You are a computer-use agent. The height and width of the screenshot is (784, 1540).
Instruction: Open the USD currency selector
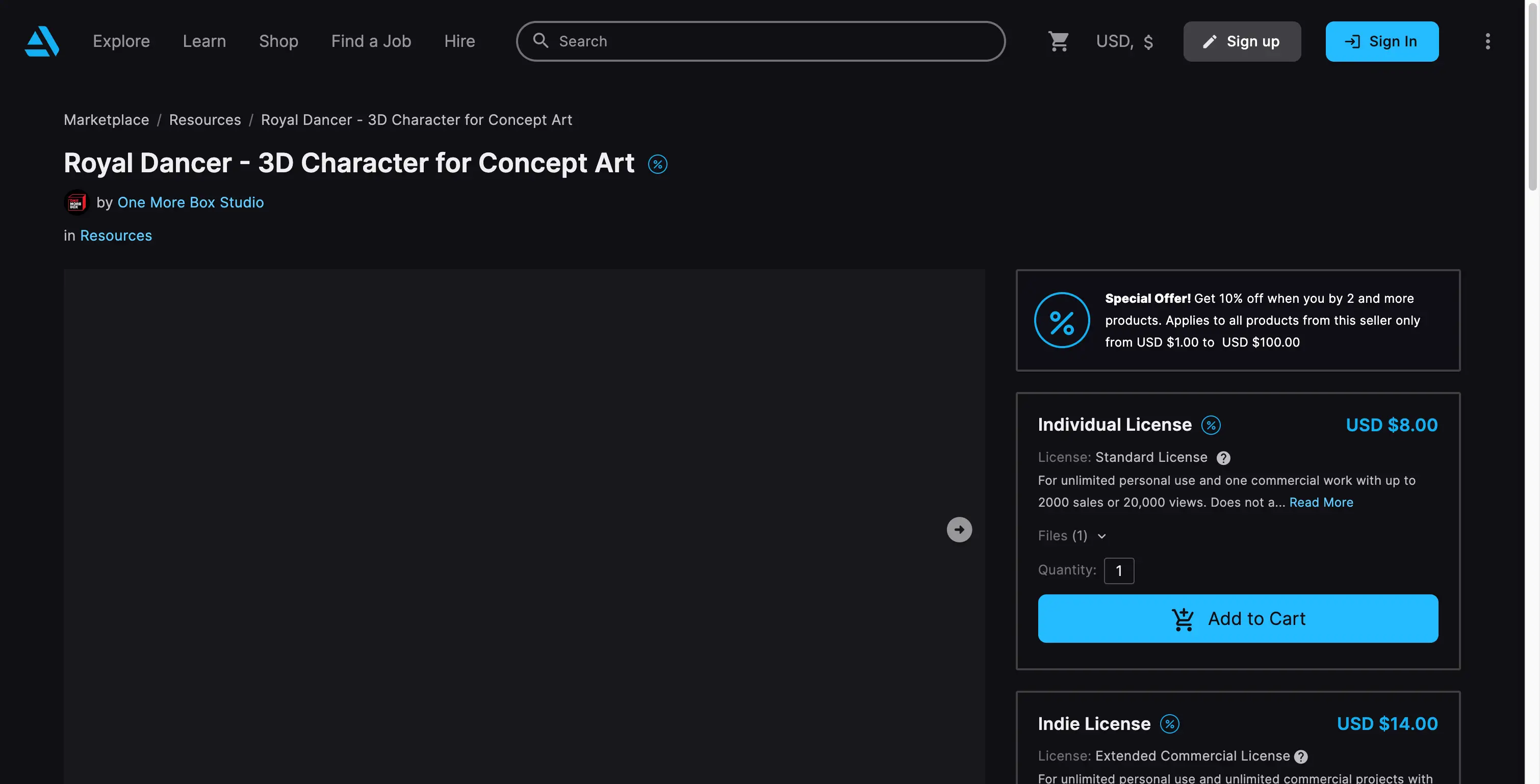1124,41
